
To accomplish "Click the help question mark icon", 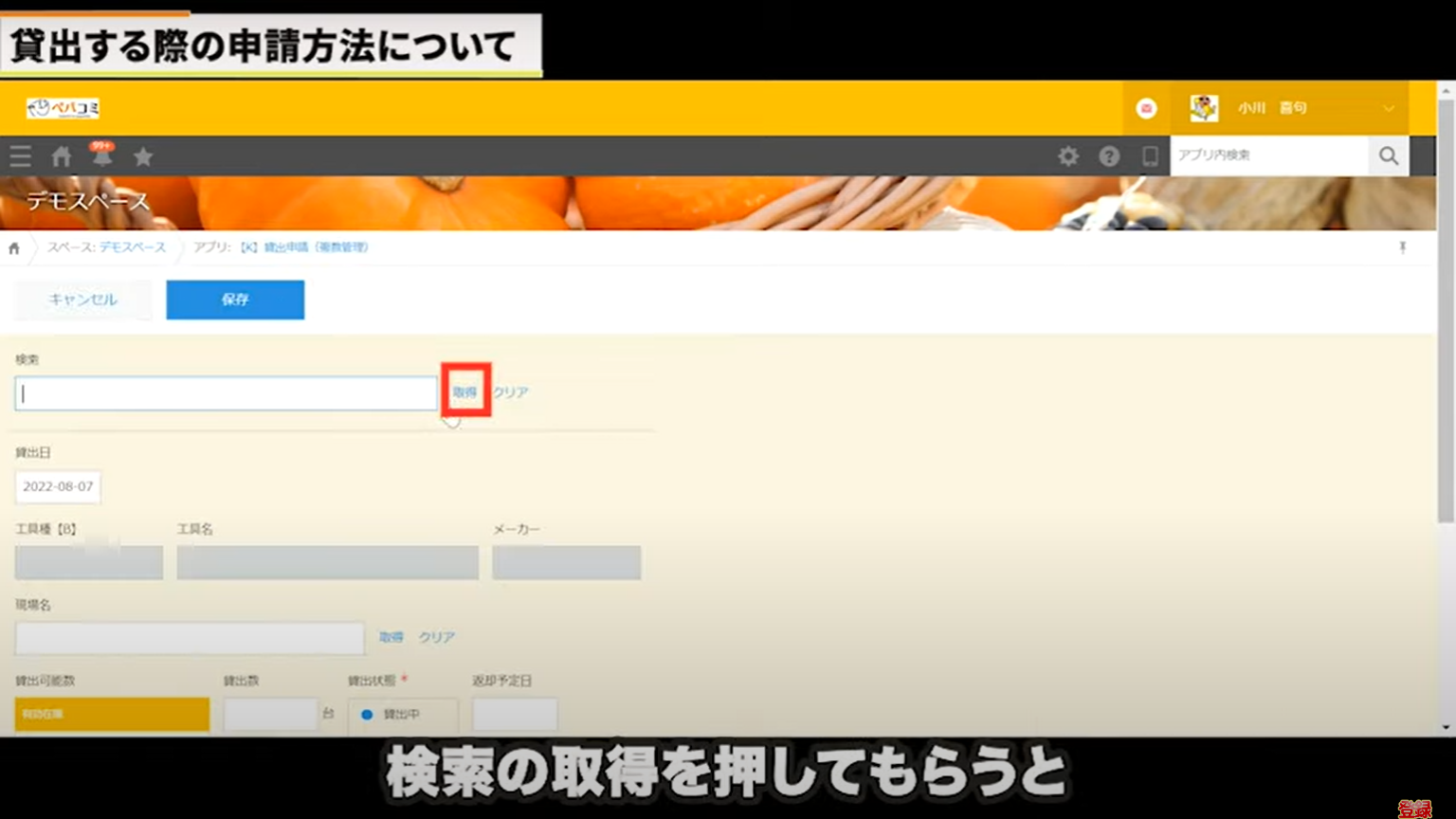I will (x=1109, y=155).
